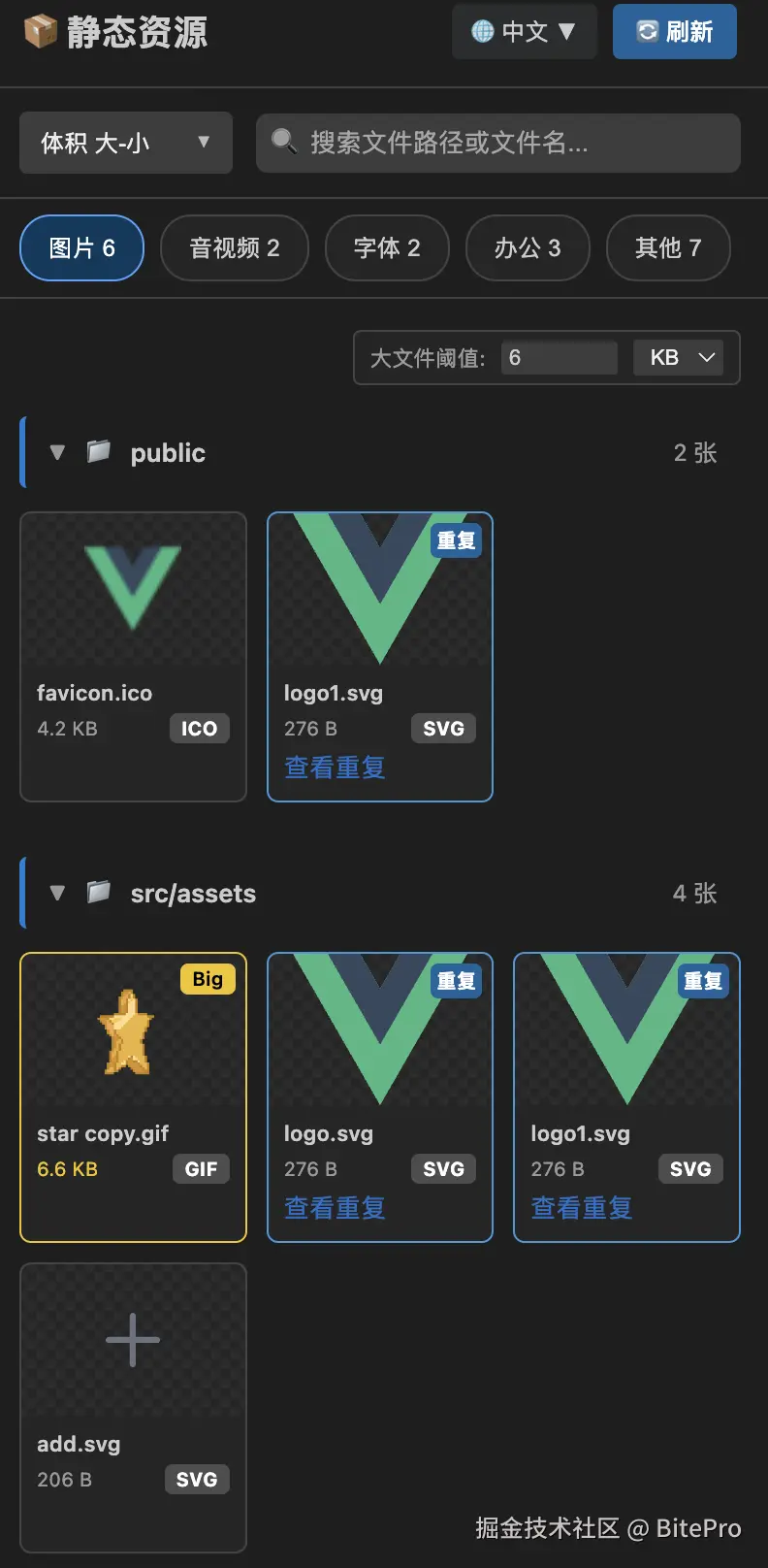Click the magnifier icon in search box
This screenshot has height=1568, width=768.
click(x=283, y=142)
